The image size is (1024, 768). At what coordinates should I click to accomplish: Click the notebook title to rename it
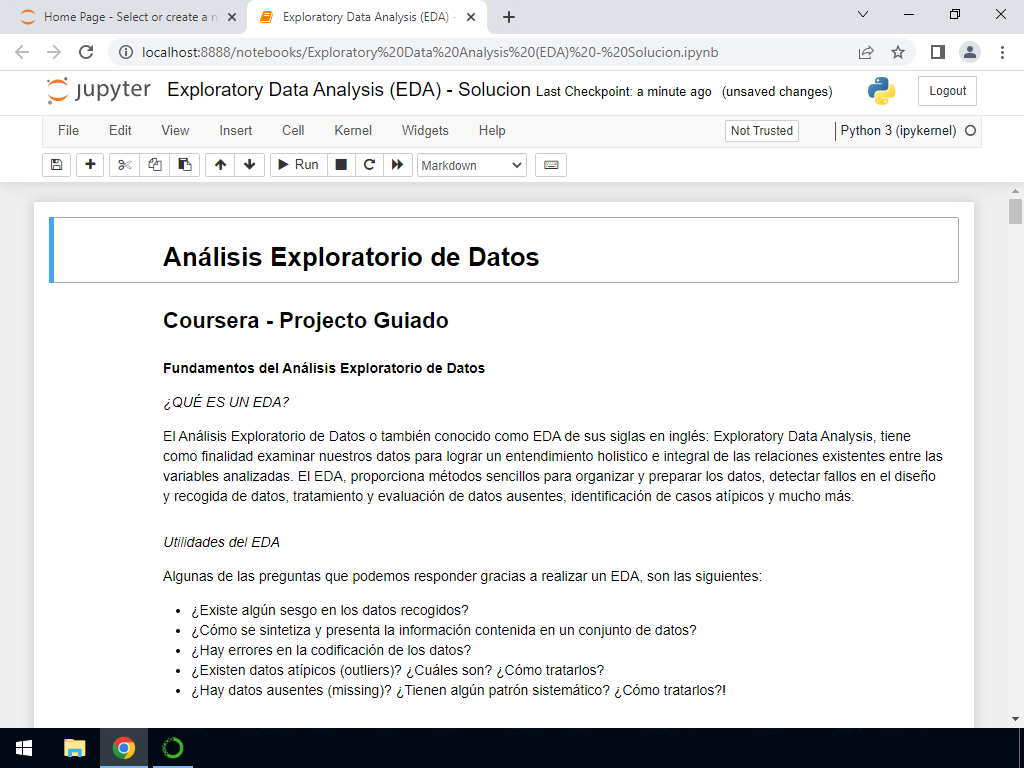point(349,89)
